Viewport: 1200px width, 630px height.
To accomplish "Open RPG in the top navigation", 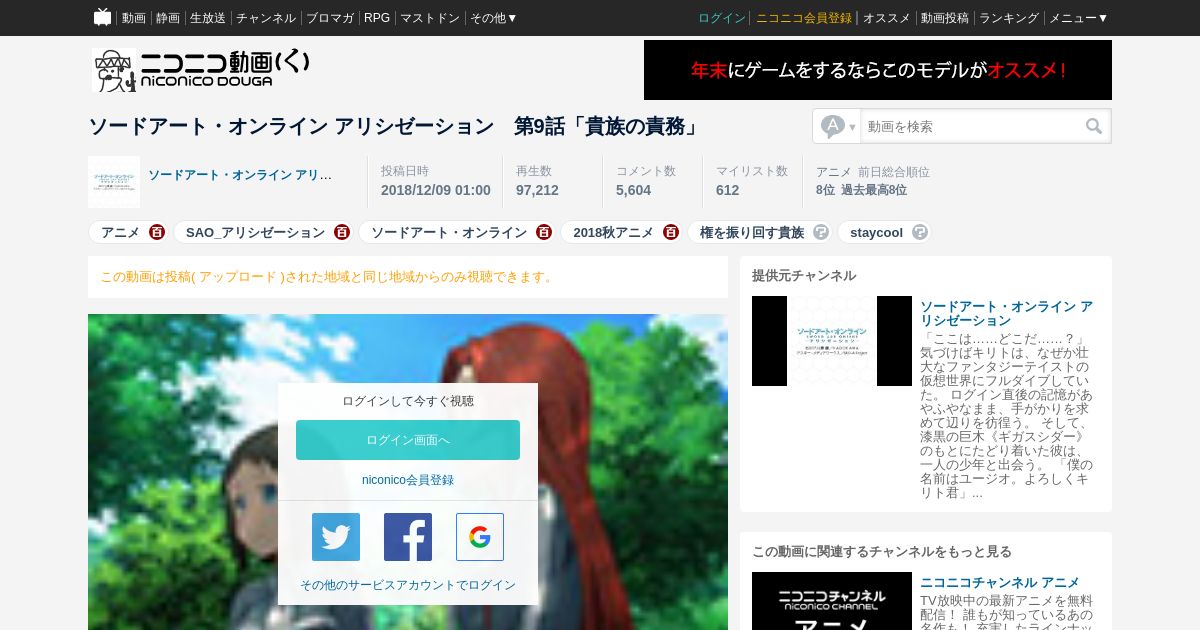I will pyautogui.click(x=377, y=18).
